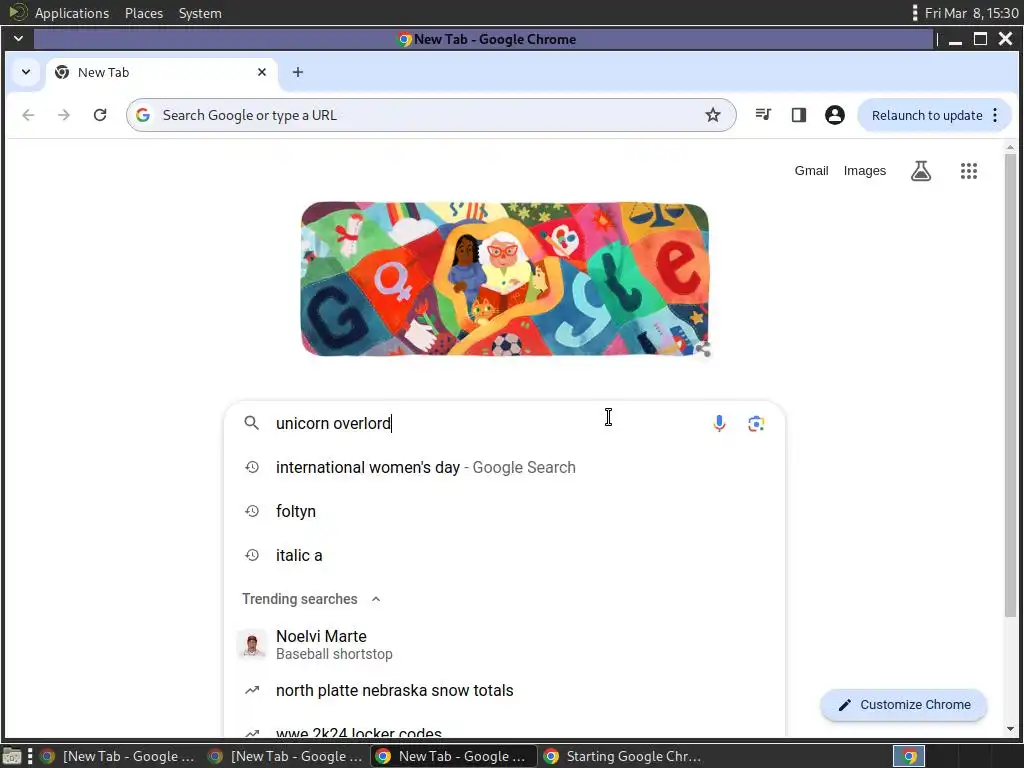
Task: Click history icon beside italic a suggestion
Action: tap(252, 556)
